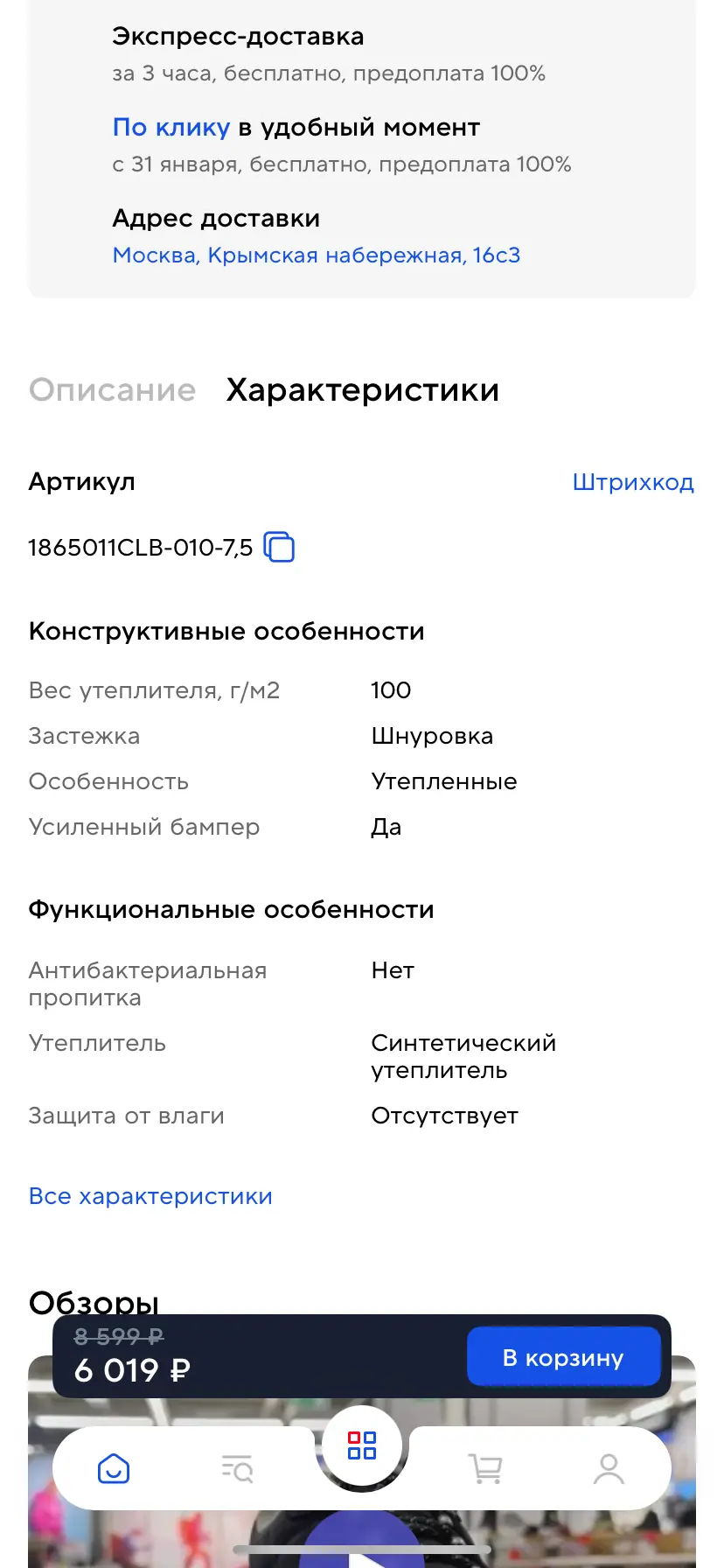Select the Экспресс-доставка option
Screen dimensions: 724x1568
click(238, 37)
